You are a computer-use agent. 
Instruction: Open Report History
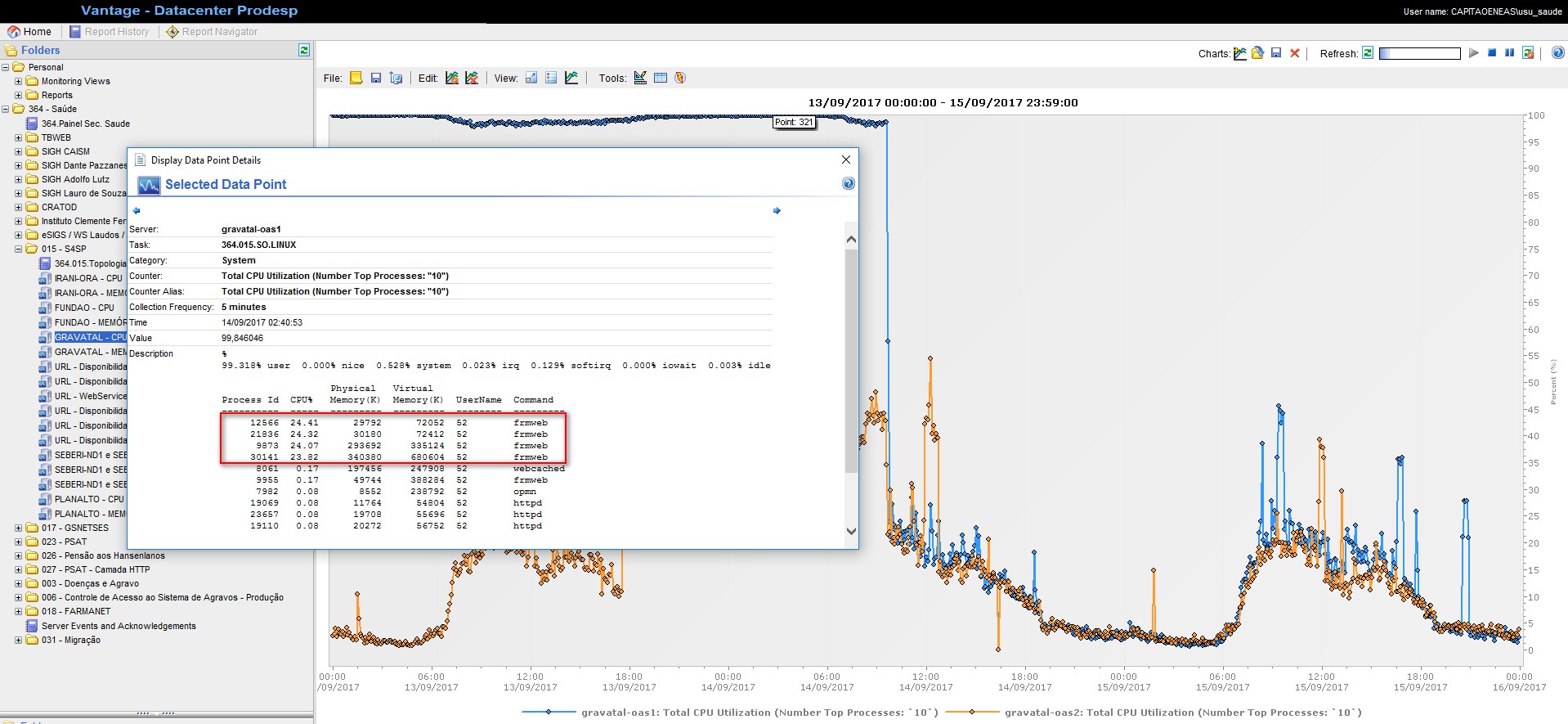(110, 32)
